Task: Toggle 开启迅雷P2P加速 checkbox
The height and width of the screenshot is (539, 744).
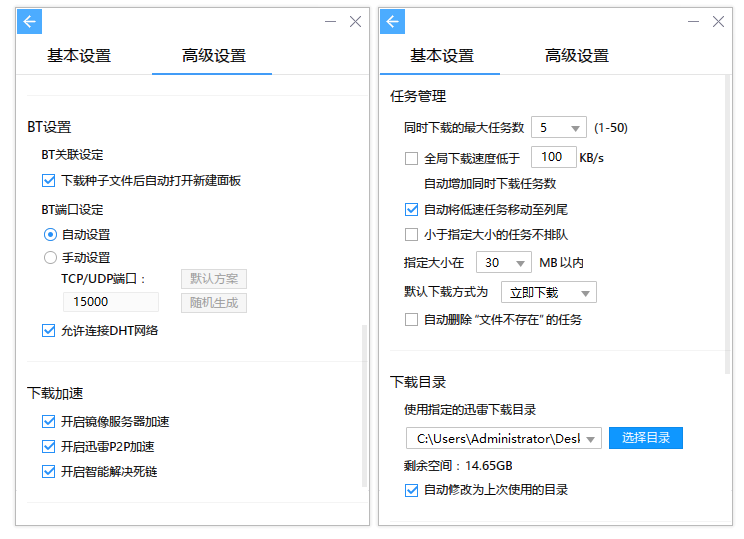Action: pos(49,447)
